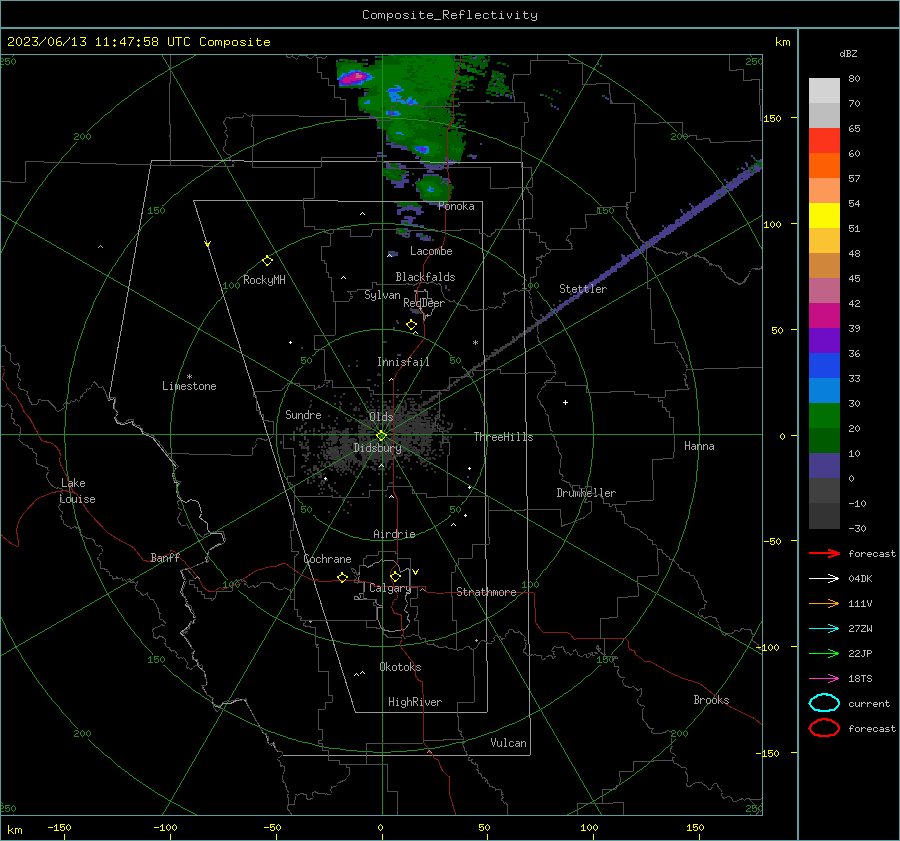Pick the light gray swatch next to 80 dBZ

[x=824, y=91]
